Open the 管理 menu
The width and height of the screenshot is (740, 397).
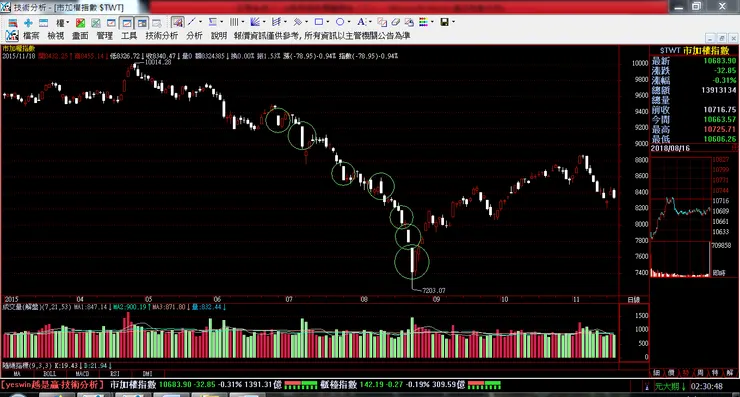[105, 35]
